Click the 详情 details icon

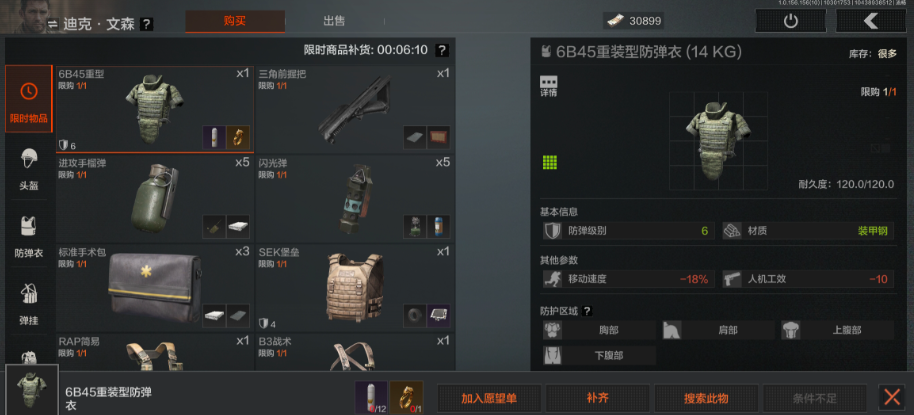[x=549, y=86]
